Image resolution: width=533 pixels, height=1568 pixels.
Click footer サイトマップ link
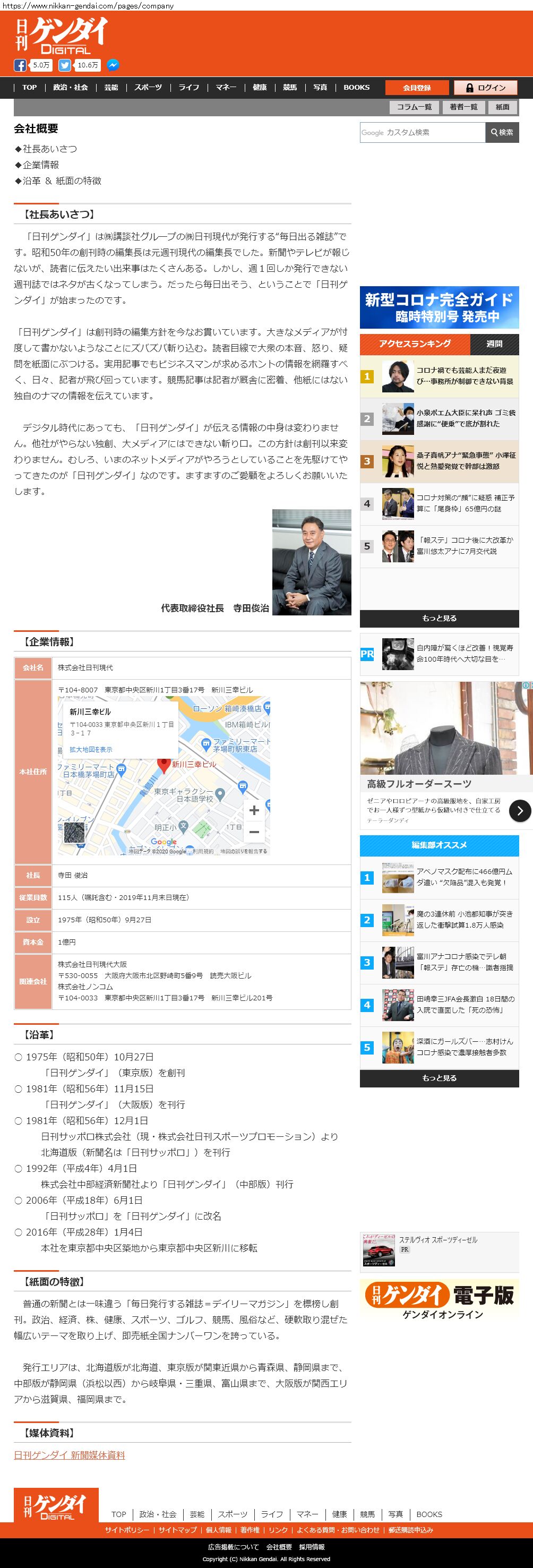(x=178, y=1530)
